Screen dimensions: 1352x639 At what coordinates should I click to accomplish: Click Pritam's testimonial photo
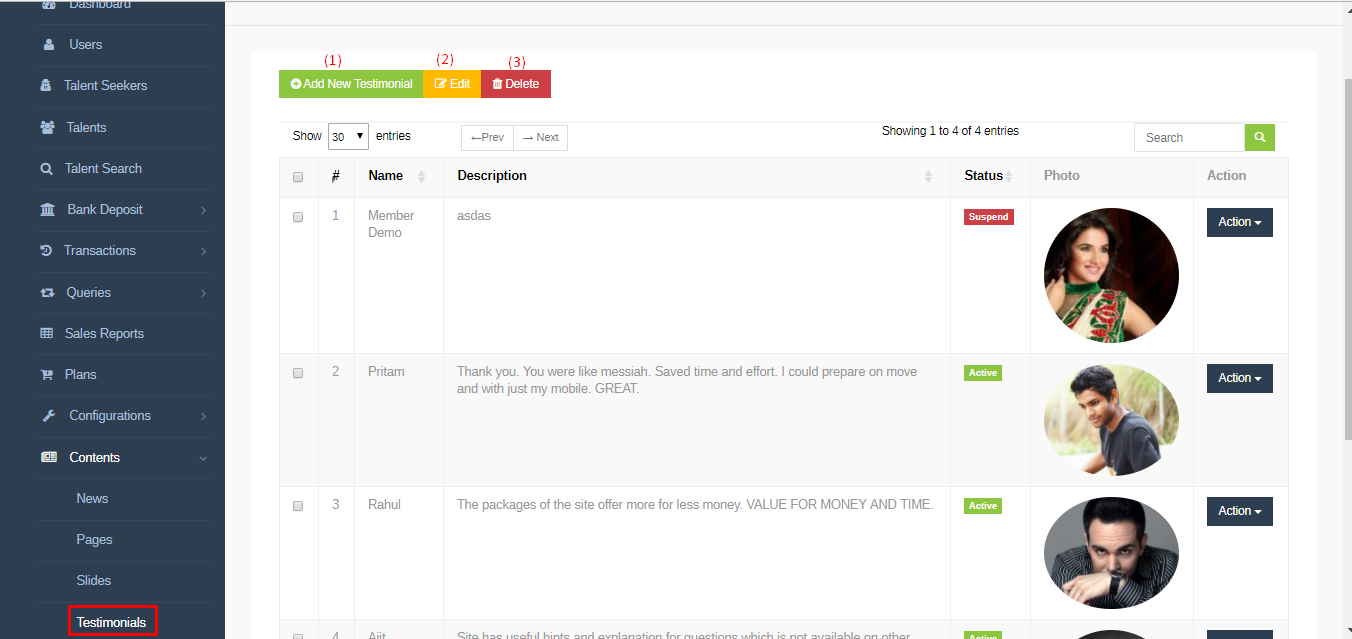[1111, 420]
